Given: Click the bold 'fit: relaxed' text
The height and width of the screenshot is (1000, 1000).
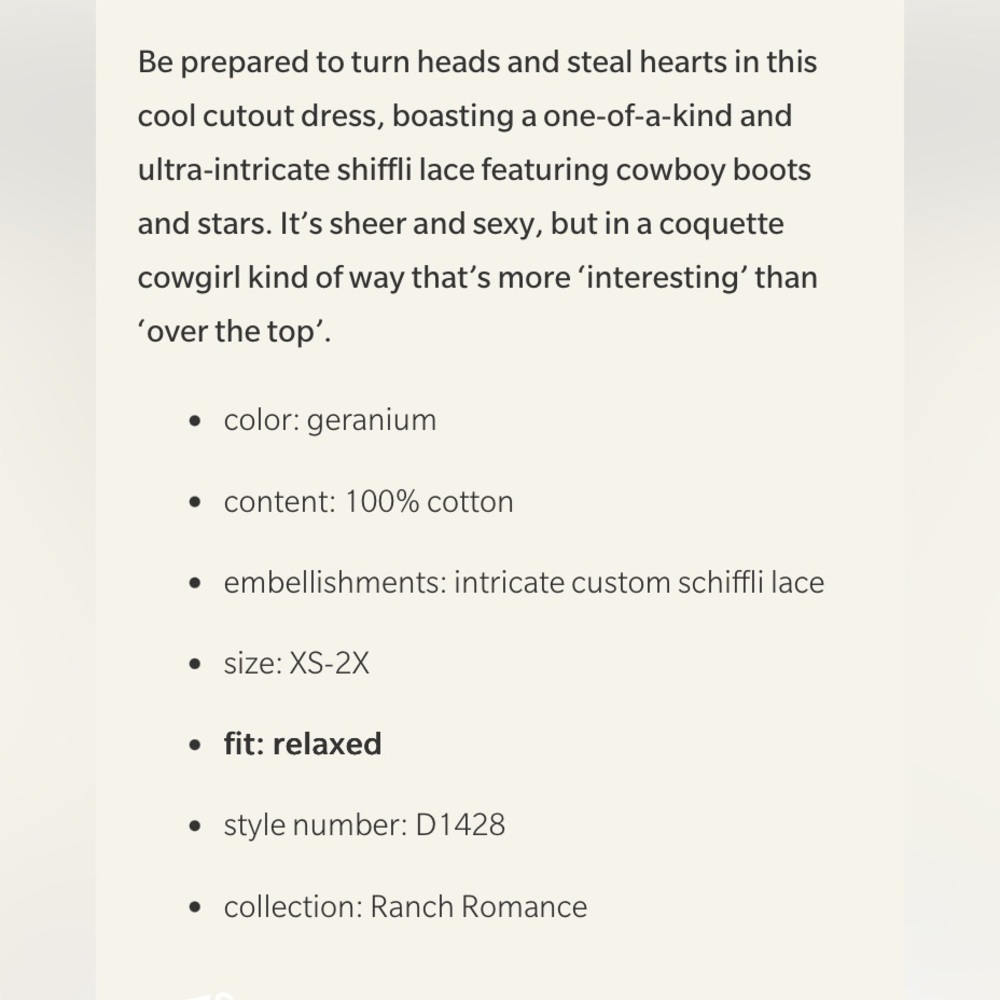Looking at the screenshot, I should tap(302, 744).
